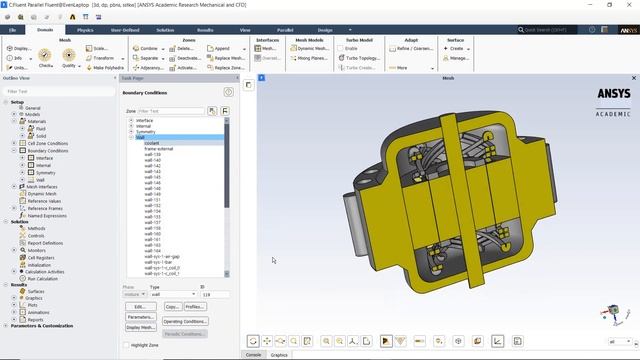
Task: Select the rotate view tool
Action: coord(253,341)
